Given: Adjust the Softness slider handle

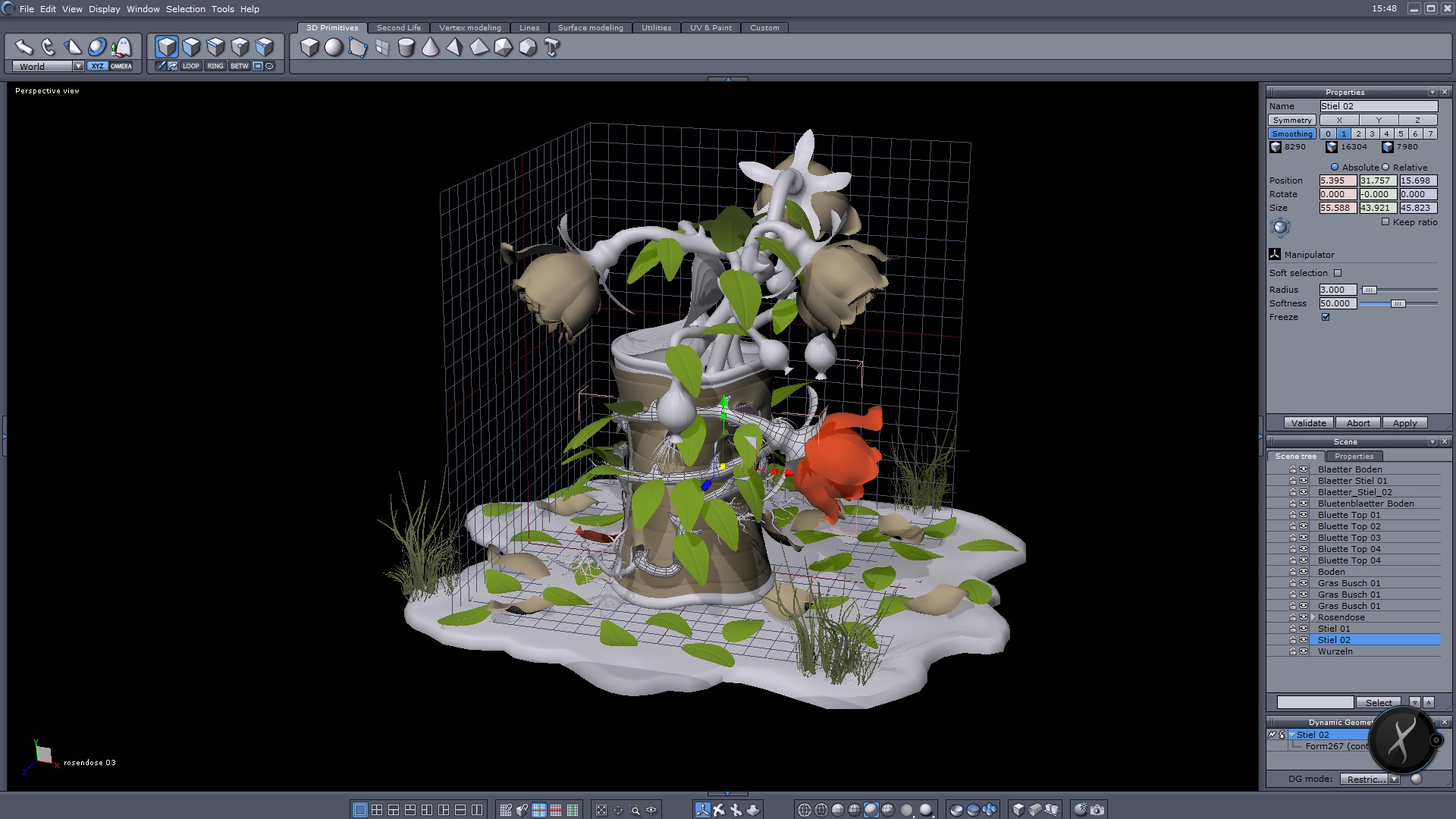Looking at the screenshot, I should pyautogui.click(x=1398, y=303).
